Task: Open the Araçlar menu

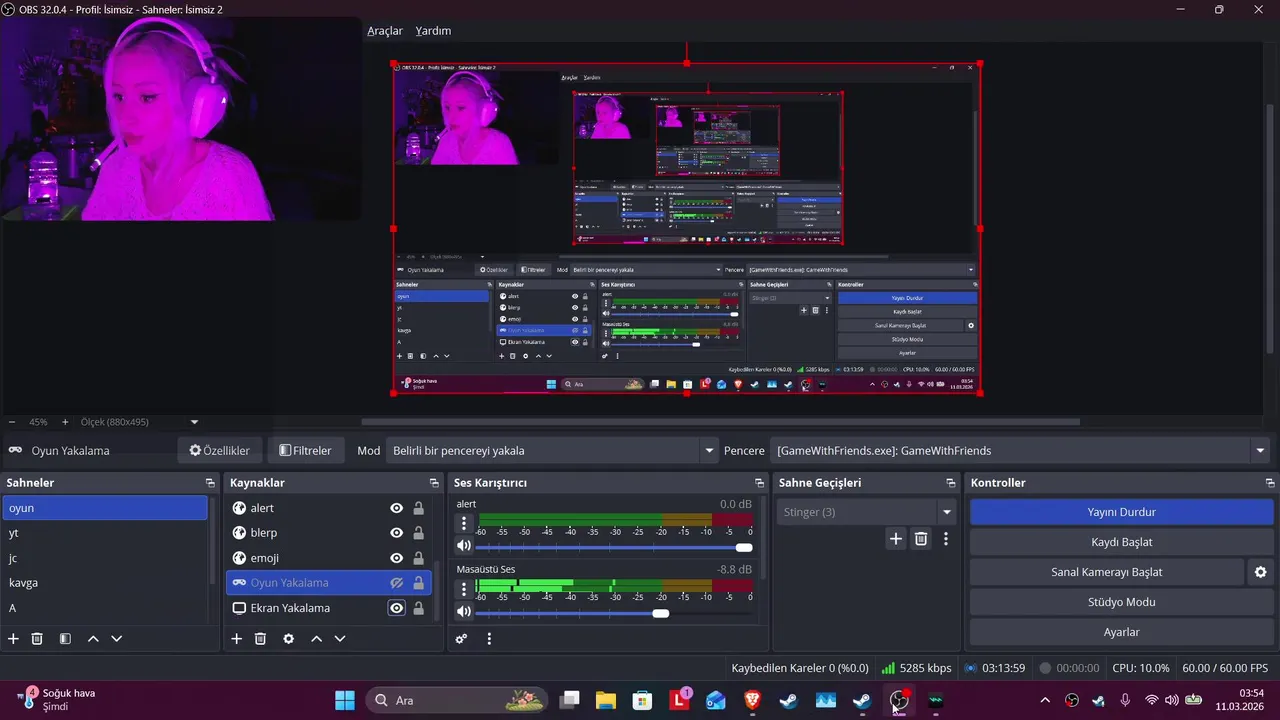Action: tap(385, 31)
